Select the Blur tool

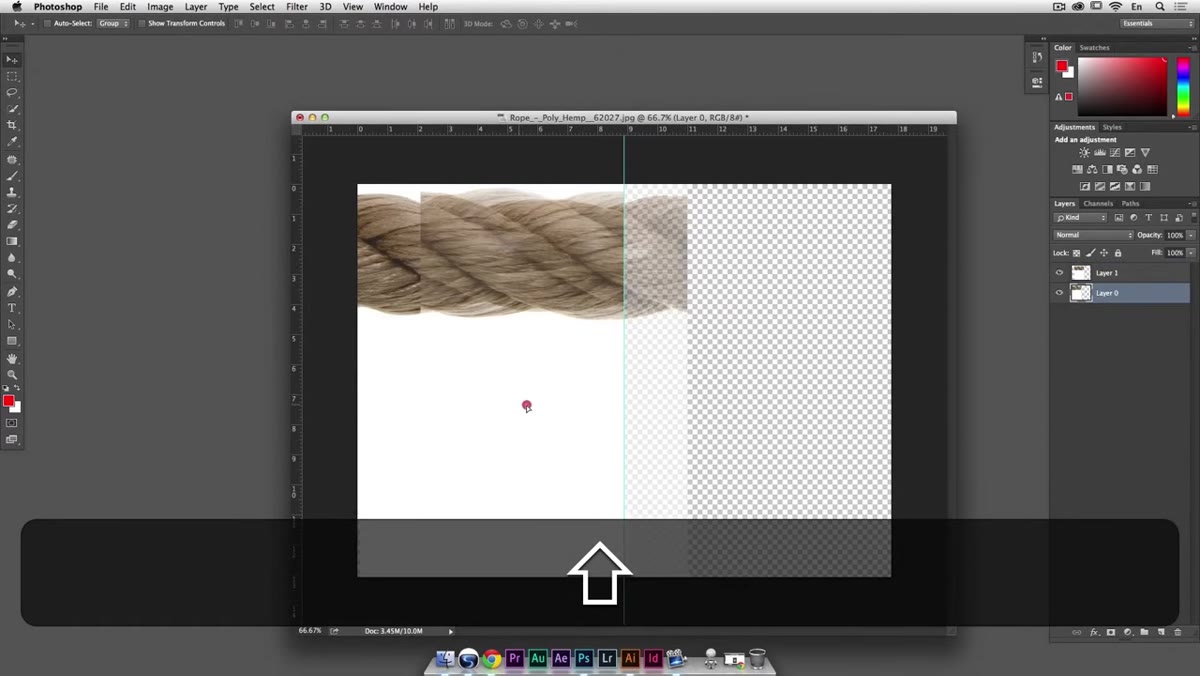click(x=12, y=257)
